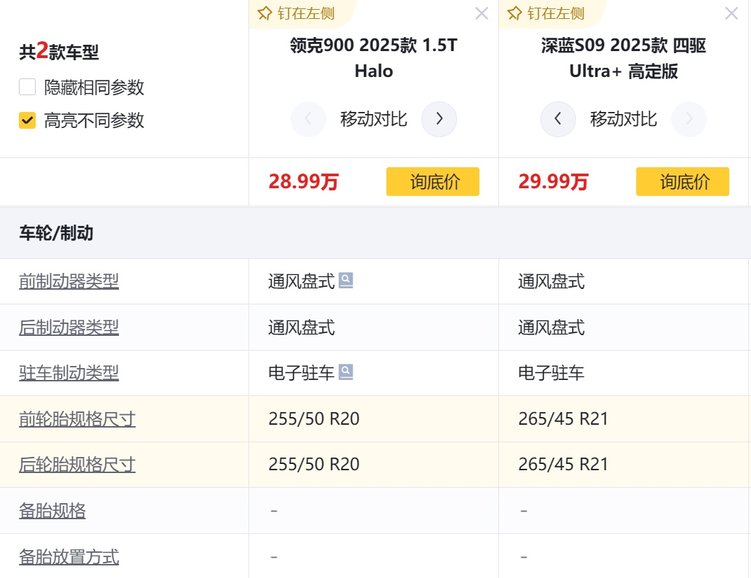Open 备胎放置方式 parameter link
The image size is (751, 578).
[x=69, y=557]
